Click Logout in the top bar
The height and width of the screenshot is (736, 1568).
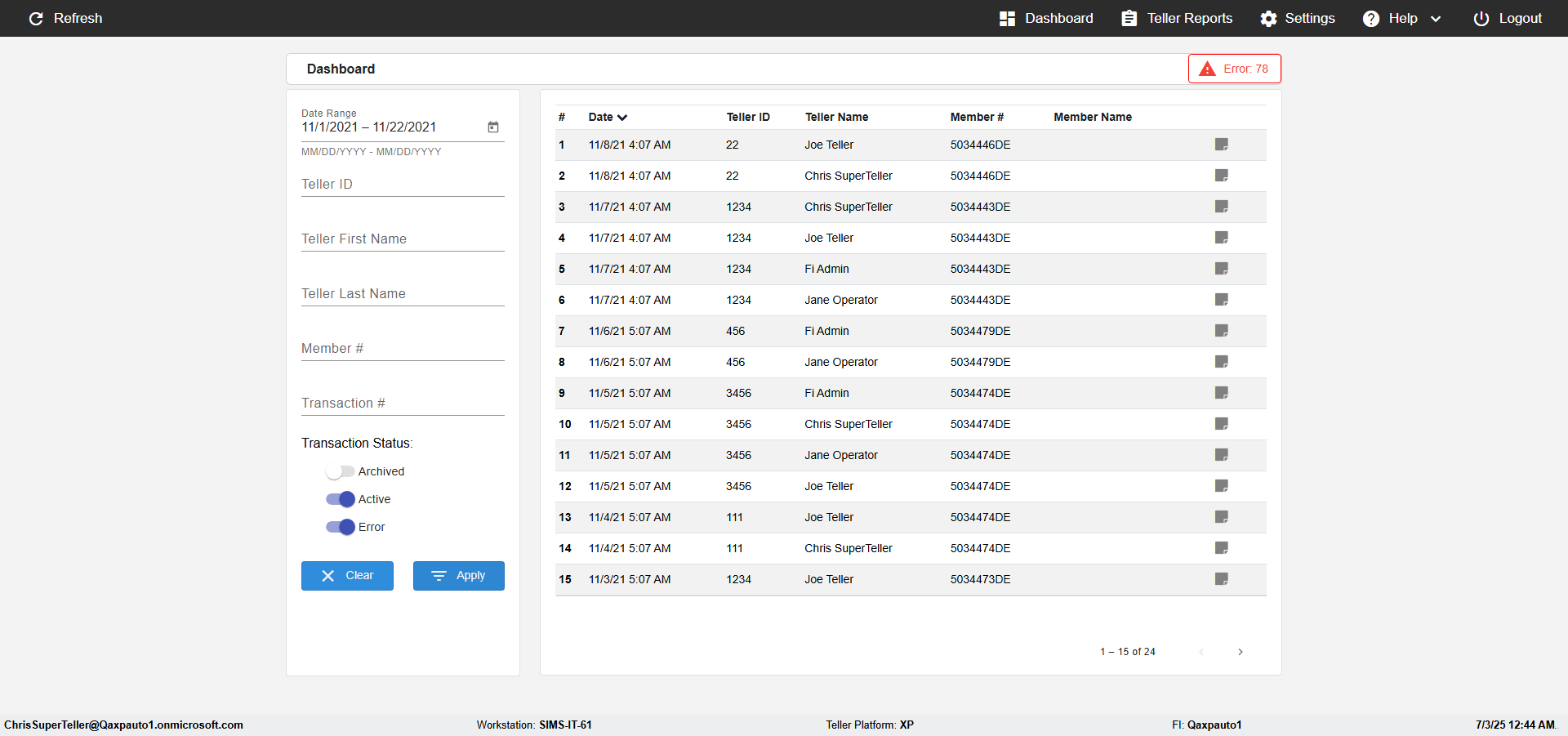click(x=1508, y=18)
